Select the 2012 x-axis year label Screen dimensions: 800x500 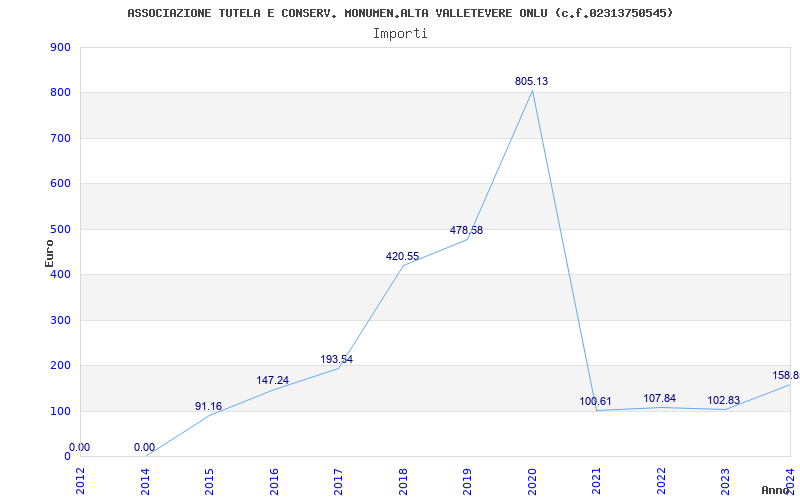pyautogui.click(x=80, y=482)
